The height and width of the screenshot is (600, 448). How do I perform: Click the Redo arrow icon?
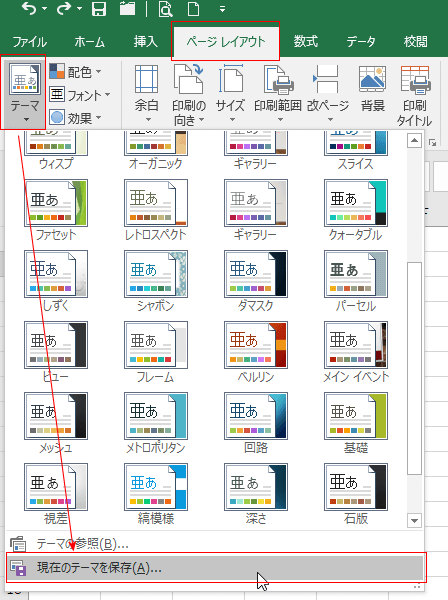pos(64,9)
